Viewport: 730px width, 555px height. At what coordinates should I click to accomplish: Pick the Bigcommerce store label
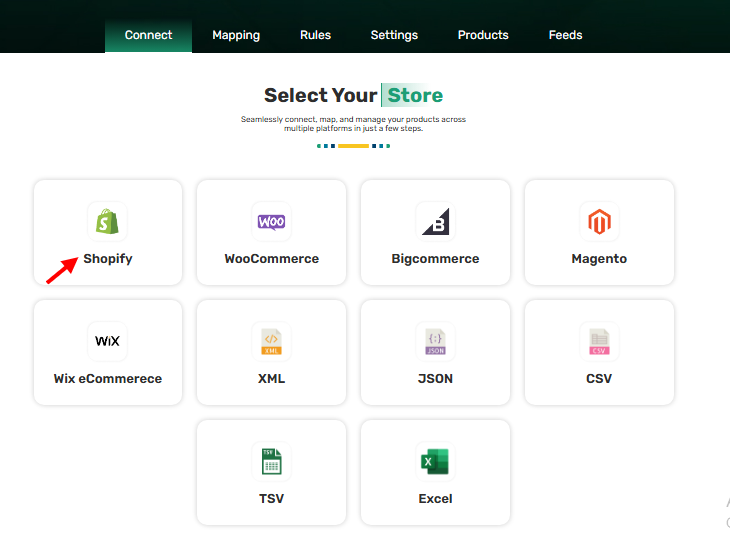pyautogui.click(x=435, y=259)
